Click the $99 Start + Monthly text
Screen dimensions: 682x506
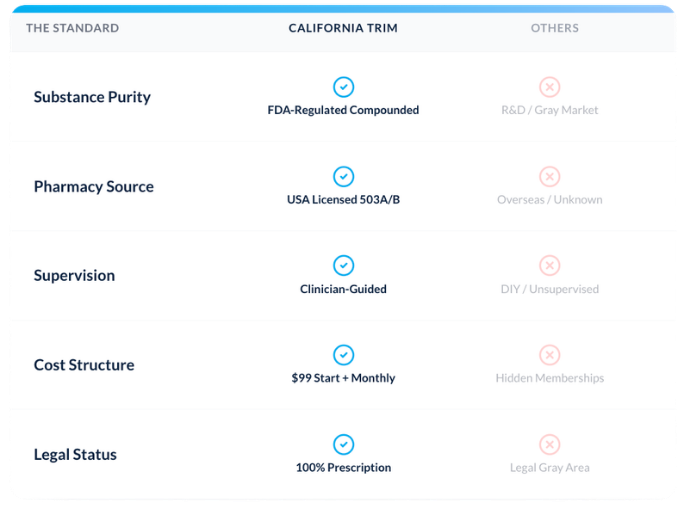tap(343, 378)
